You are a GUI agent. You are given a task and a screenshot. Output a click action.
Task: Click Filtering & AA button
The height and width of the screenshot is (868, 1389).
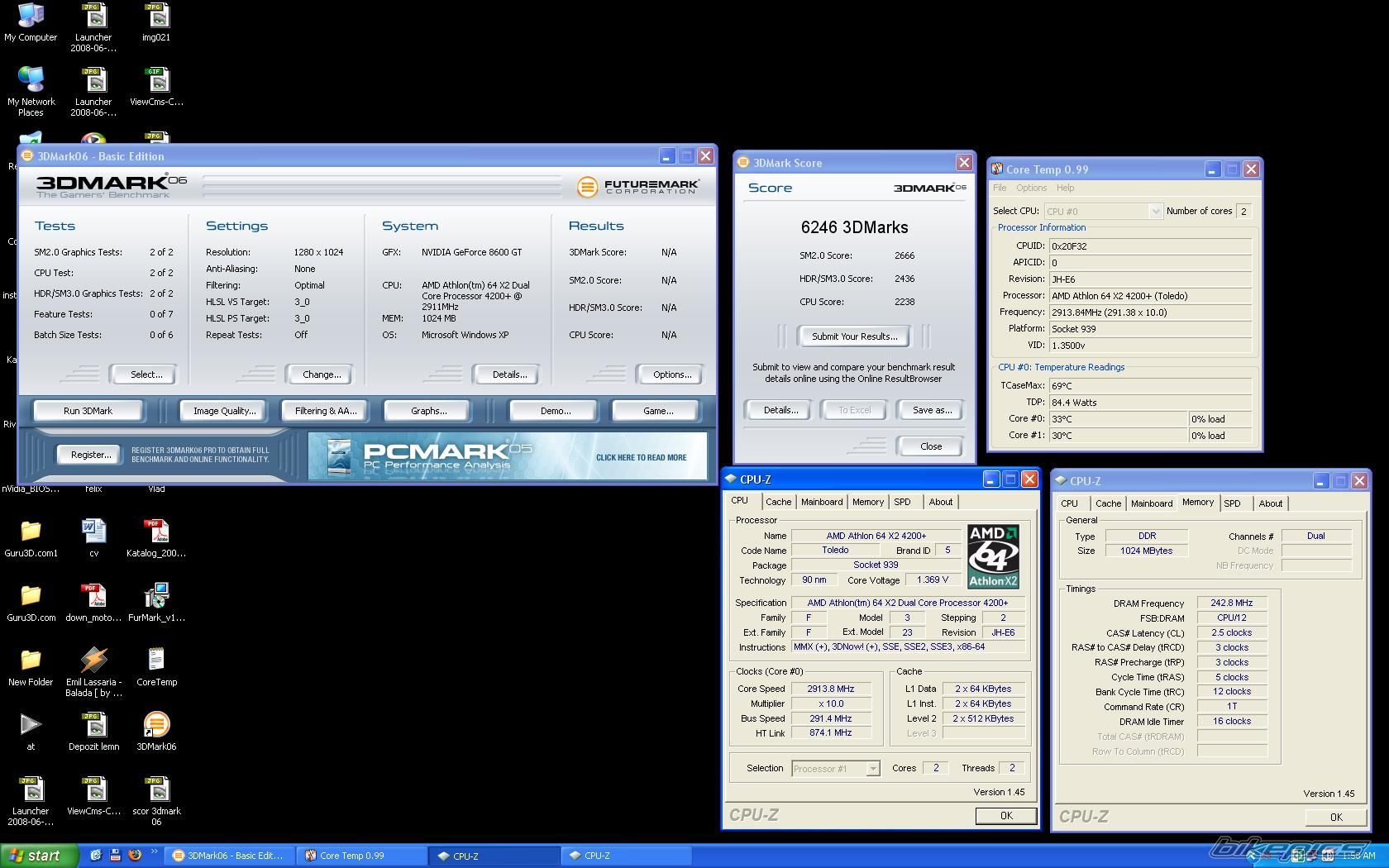pyautogui.click(x=326, y=411)
